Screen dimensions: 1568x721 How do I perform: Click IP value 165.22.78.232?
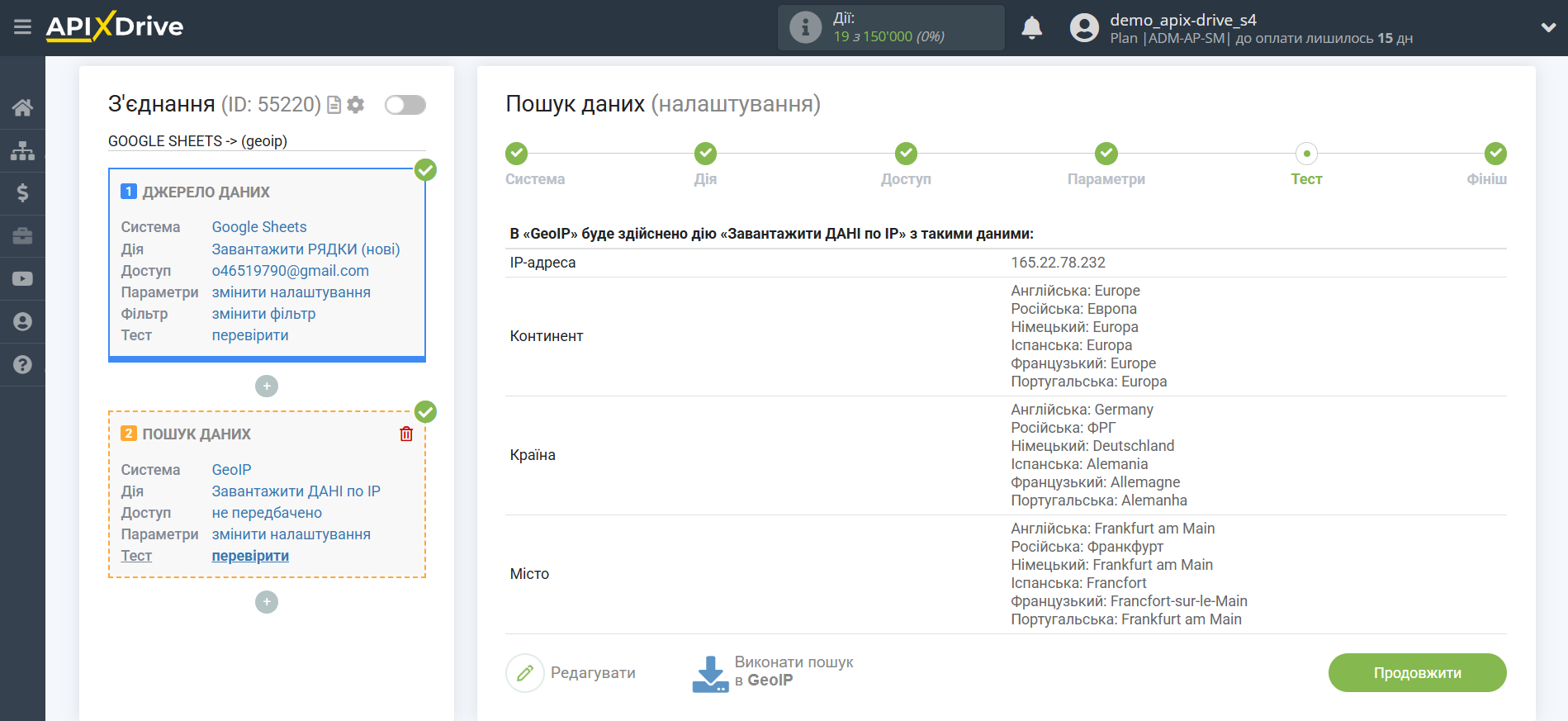[x=1058, y=263]
